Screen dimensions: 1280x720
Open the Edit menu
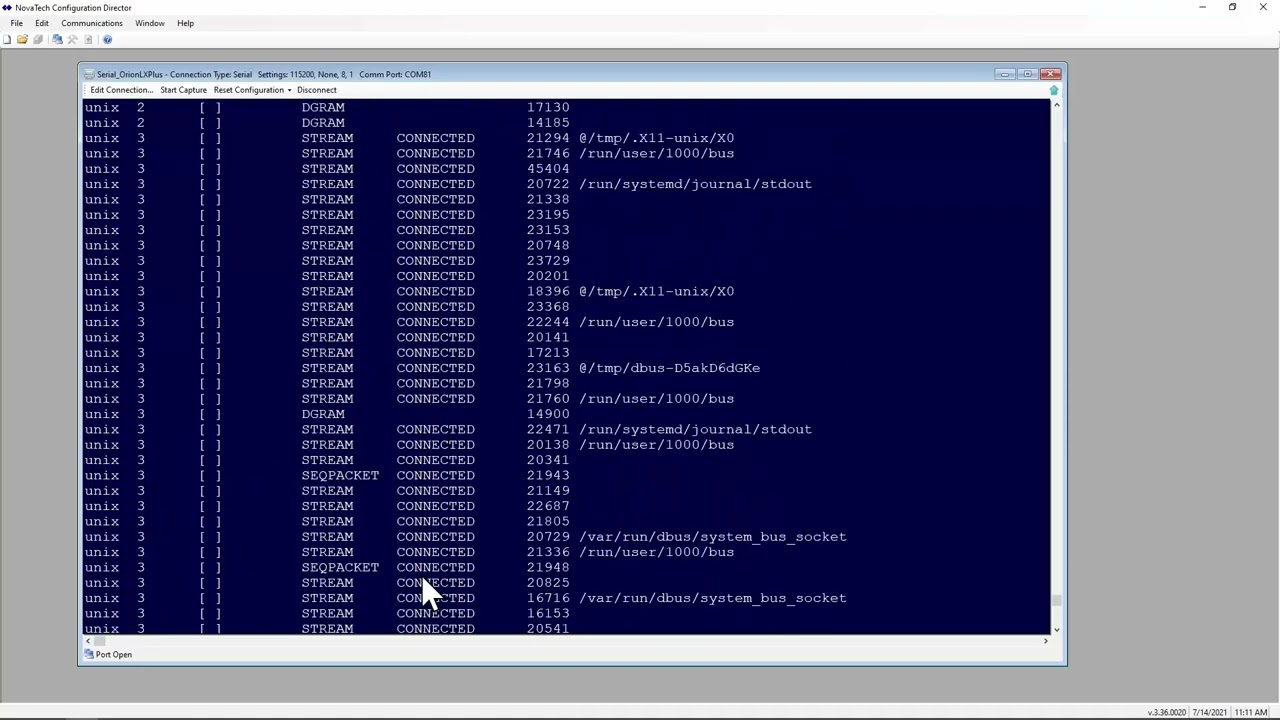click(42, 23)
